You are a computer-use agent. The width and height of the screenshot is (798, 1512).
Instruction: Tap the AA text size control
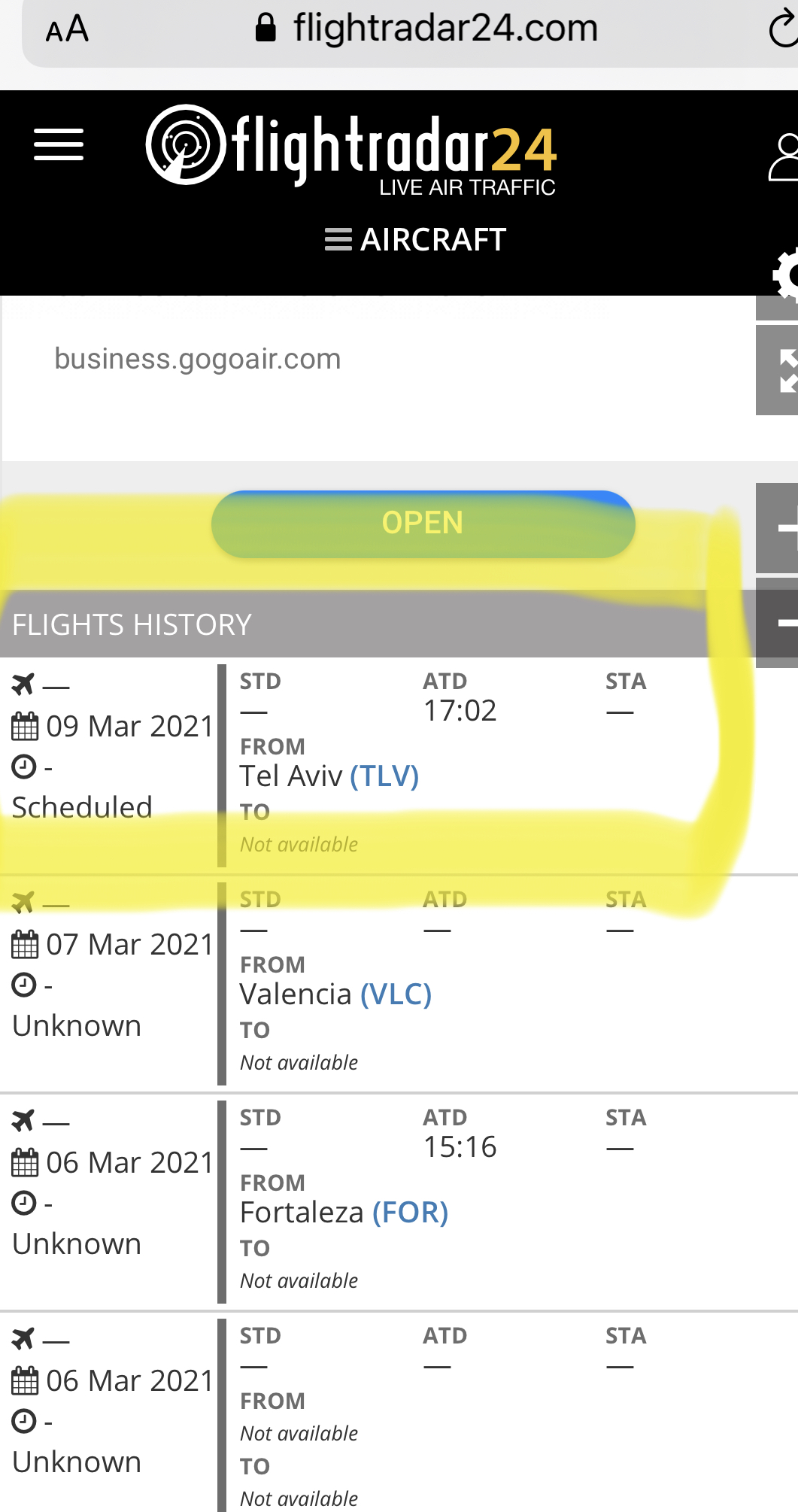[67, 30]
